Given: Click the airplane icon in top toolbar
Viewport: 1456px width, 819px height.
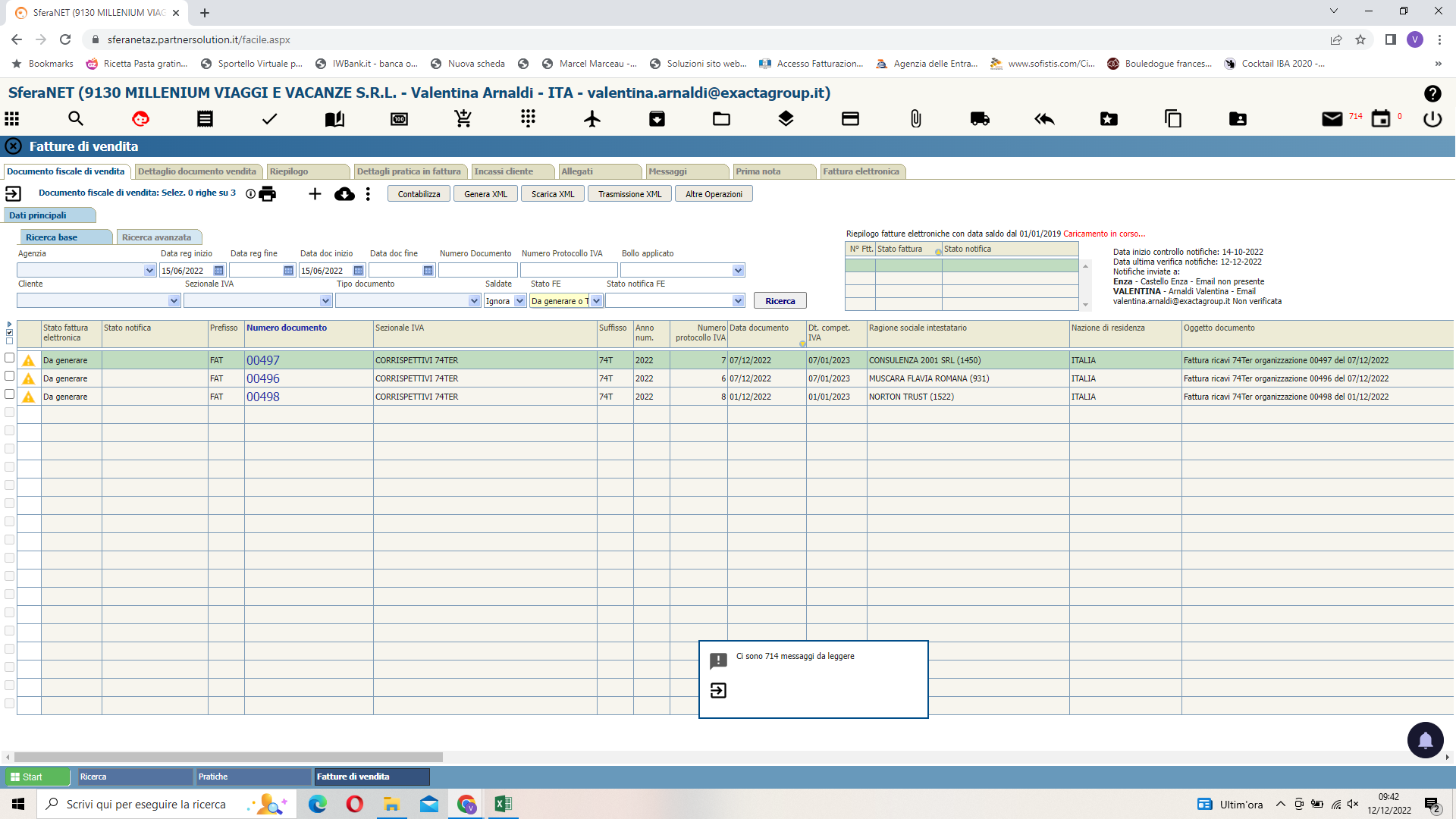Looking at the screenshot, I should [592, 119].
